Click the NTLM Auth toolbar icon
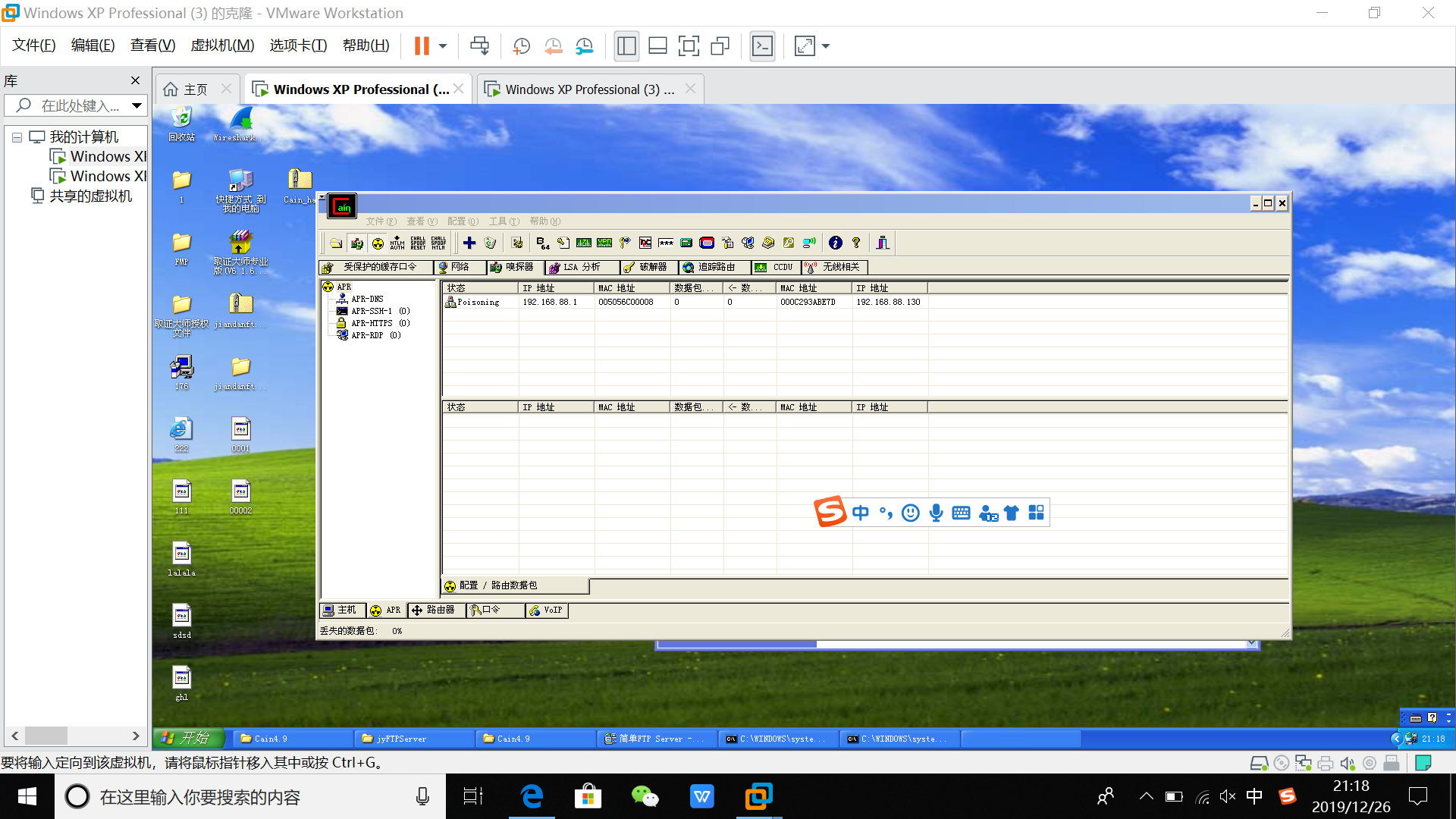1456x819 pixels. pos(397,243)
